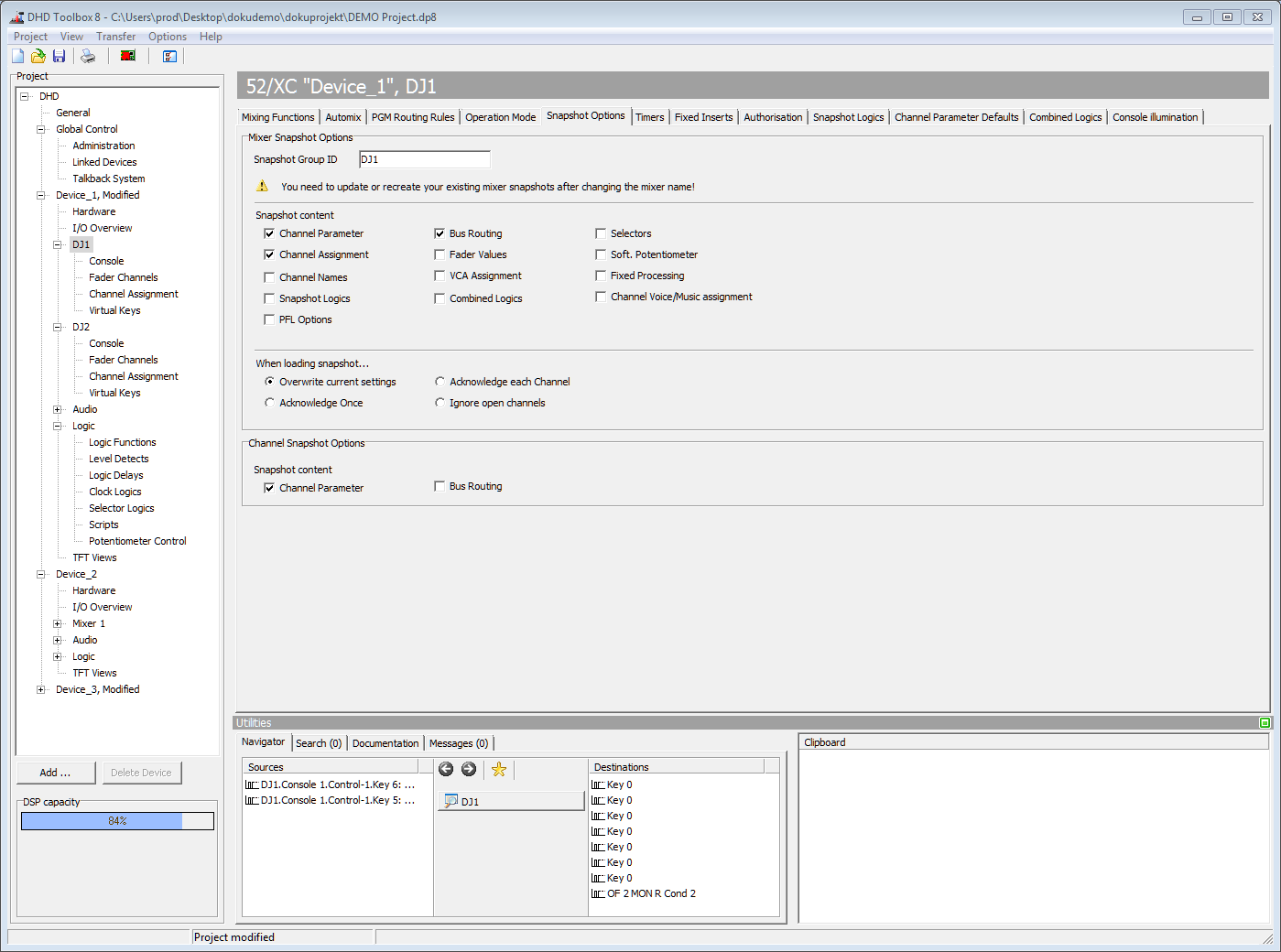This screenshot has height=952, width=1281.
Task: Click the favorites star in the Navigator
Action: pyautogui.click(x=498, y=770)
